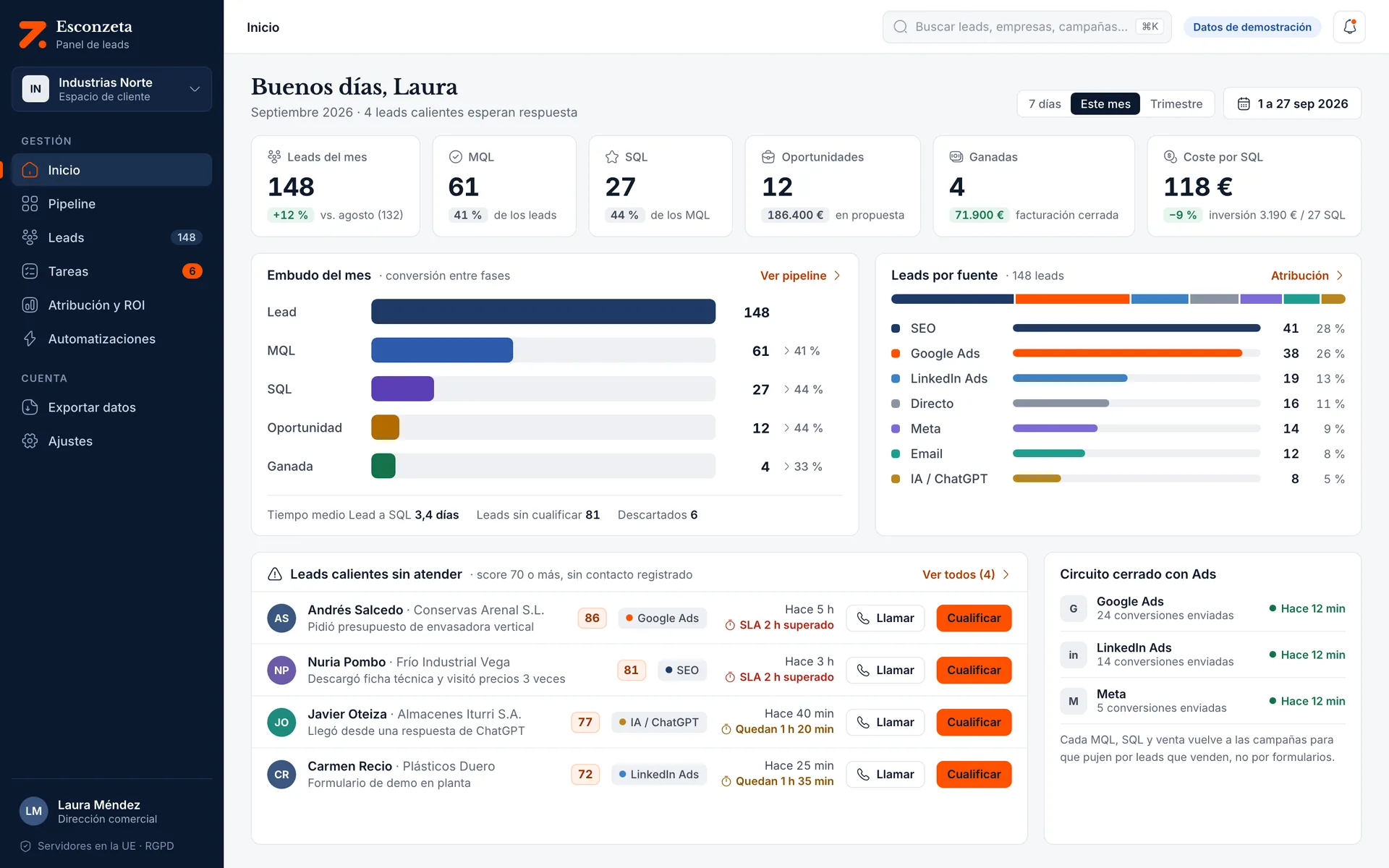The image size is (1389, 868).
Task: Open Laura Méndez user profile menu
Action: (x=112, y=811)
